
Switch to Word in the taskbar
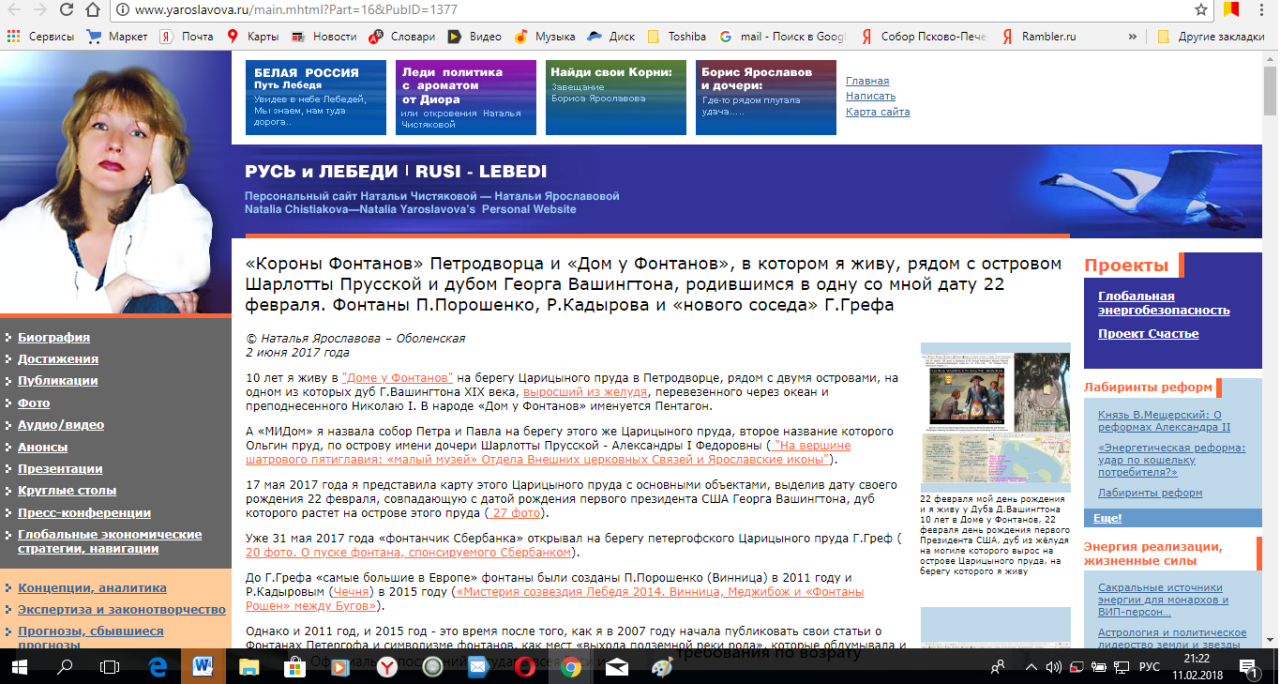203,666
